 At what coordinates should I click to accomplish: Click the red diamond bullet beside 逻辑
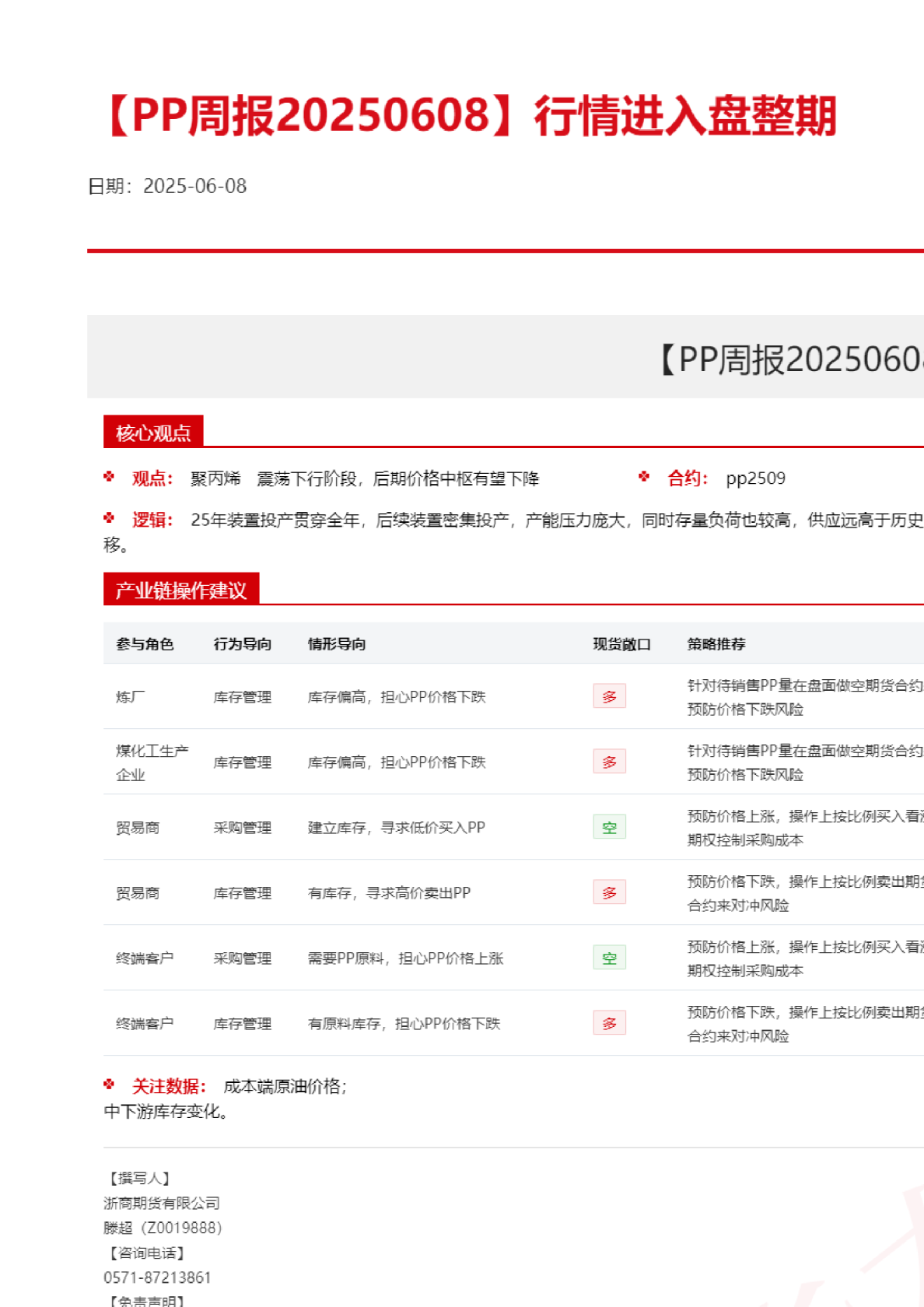click(109, 518)
